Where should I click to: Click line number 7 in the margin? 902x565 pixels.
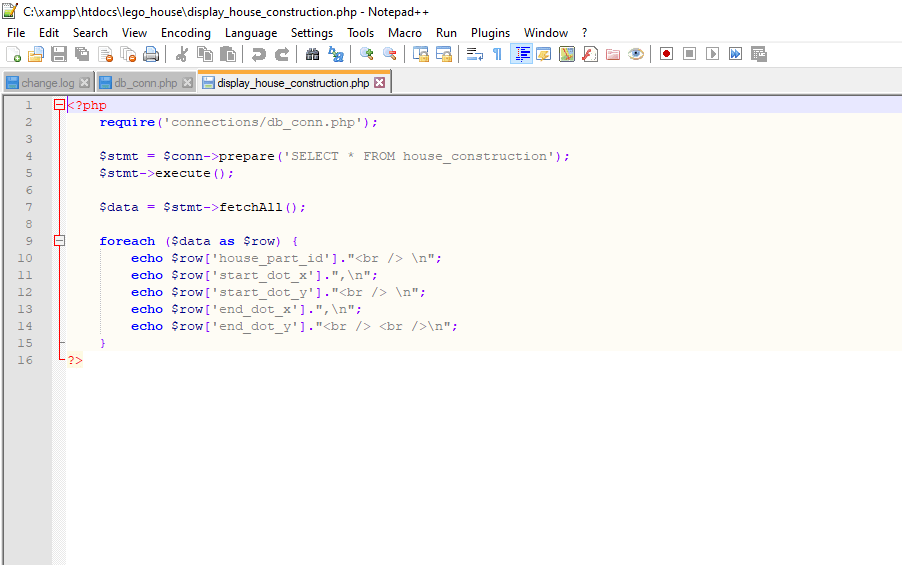click(29, 207)
